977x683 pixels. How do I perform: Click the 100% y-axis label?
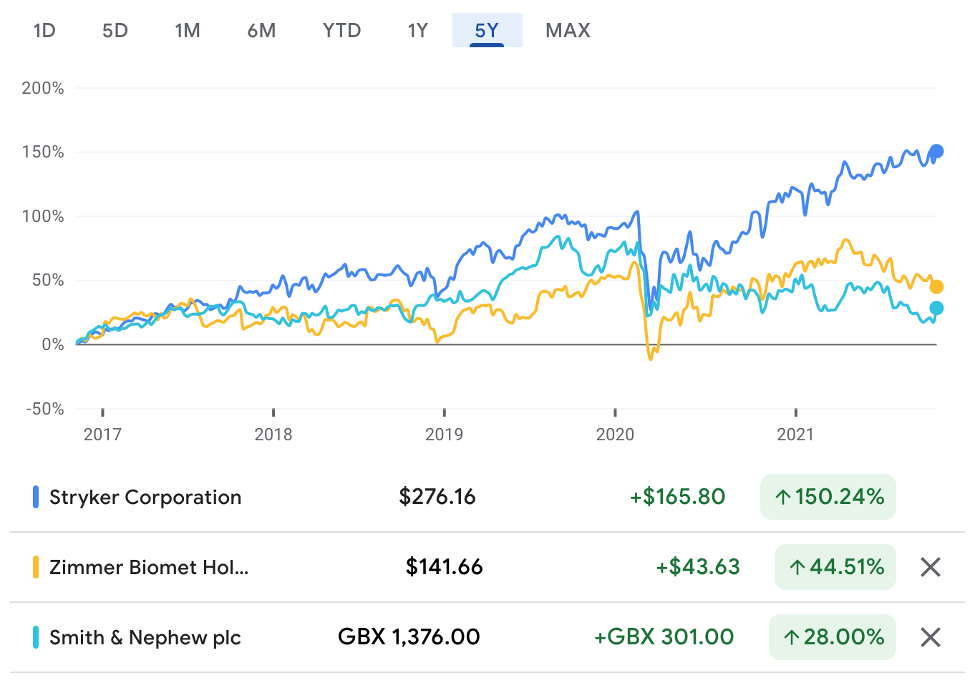coord(42,216)
